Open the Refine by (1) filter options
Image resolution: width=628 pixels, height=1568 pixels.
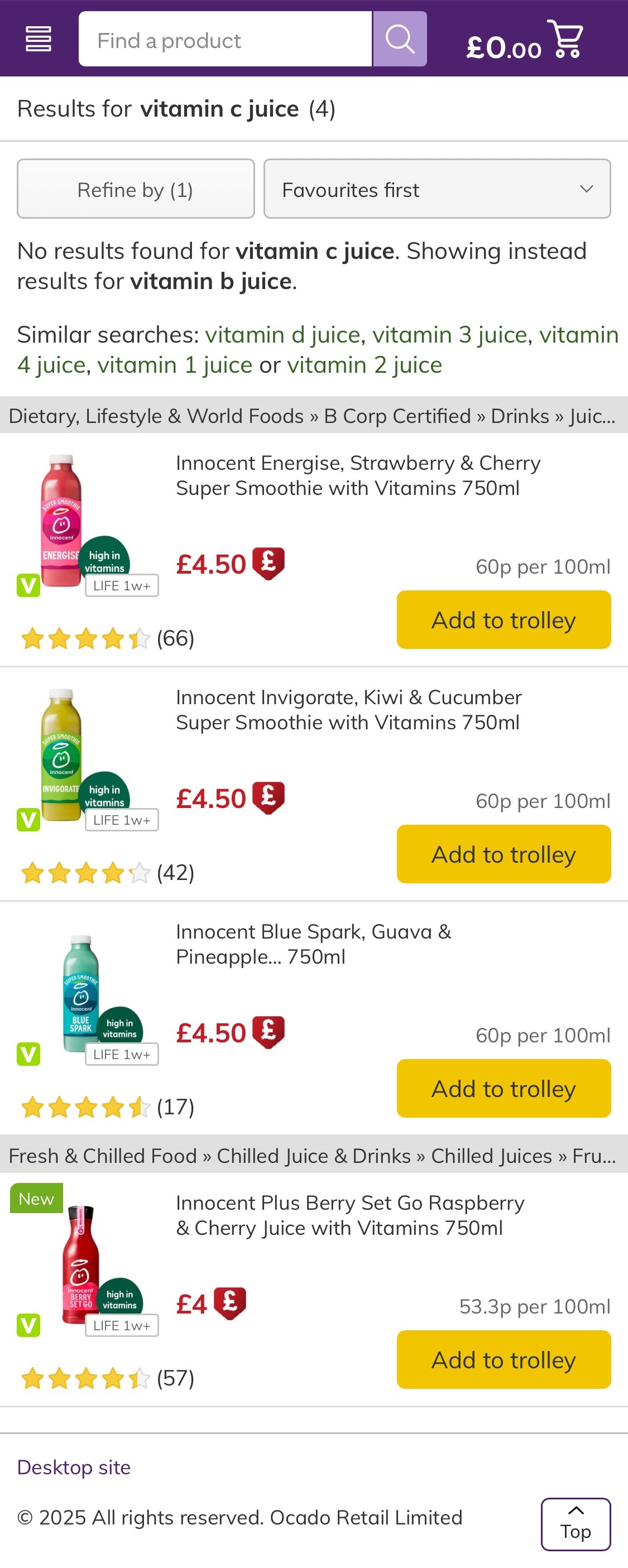135,189
